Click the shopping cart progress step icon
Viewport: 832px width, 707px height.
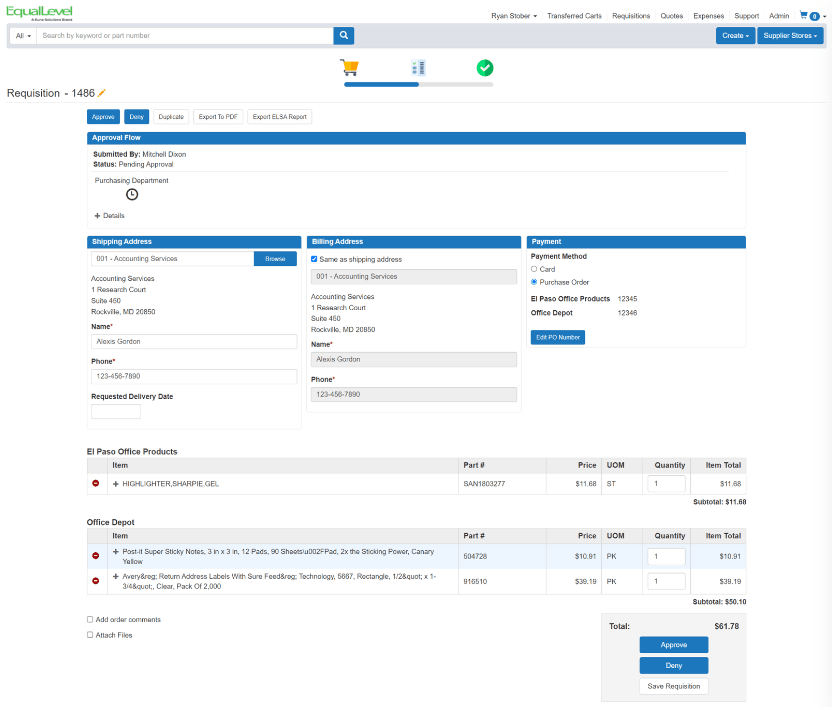coord(349,68)
